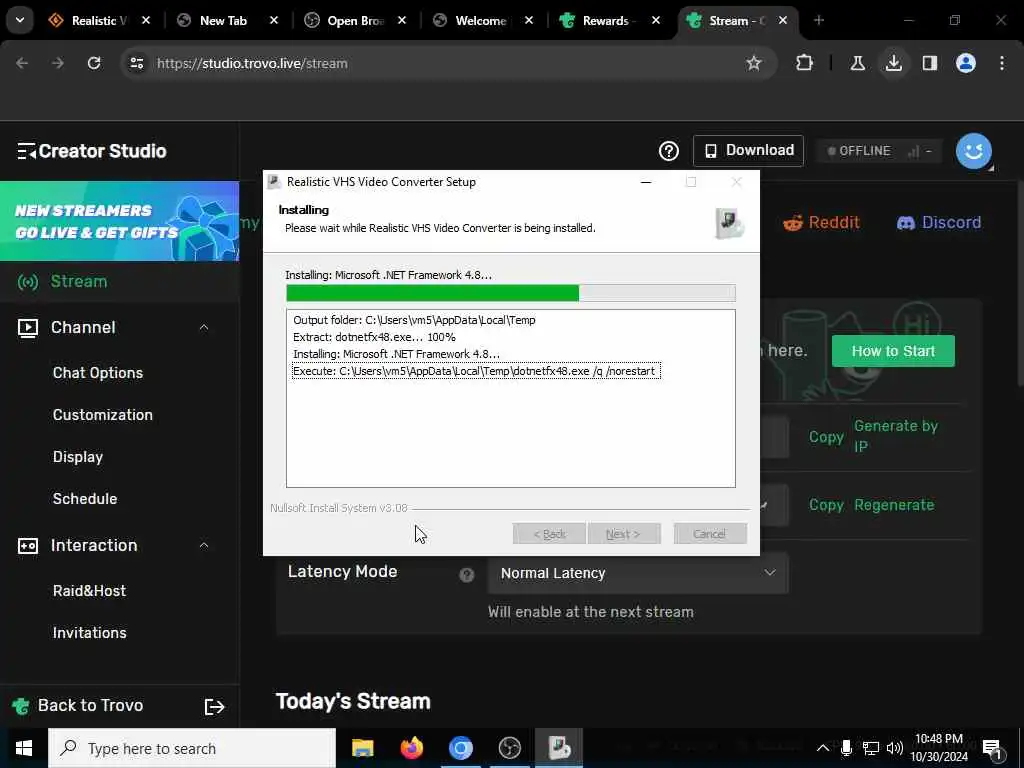1024x768 pixels.
Task: Open Firefox from the taskbar
Action: (x=411, y=748)
